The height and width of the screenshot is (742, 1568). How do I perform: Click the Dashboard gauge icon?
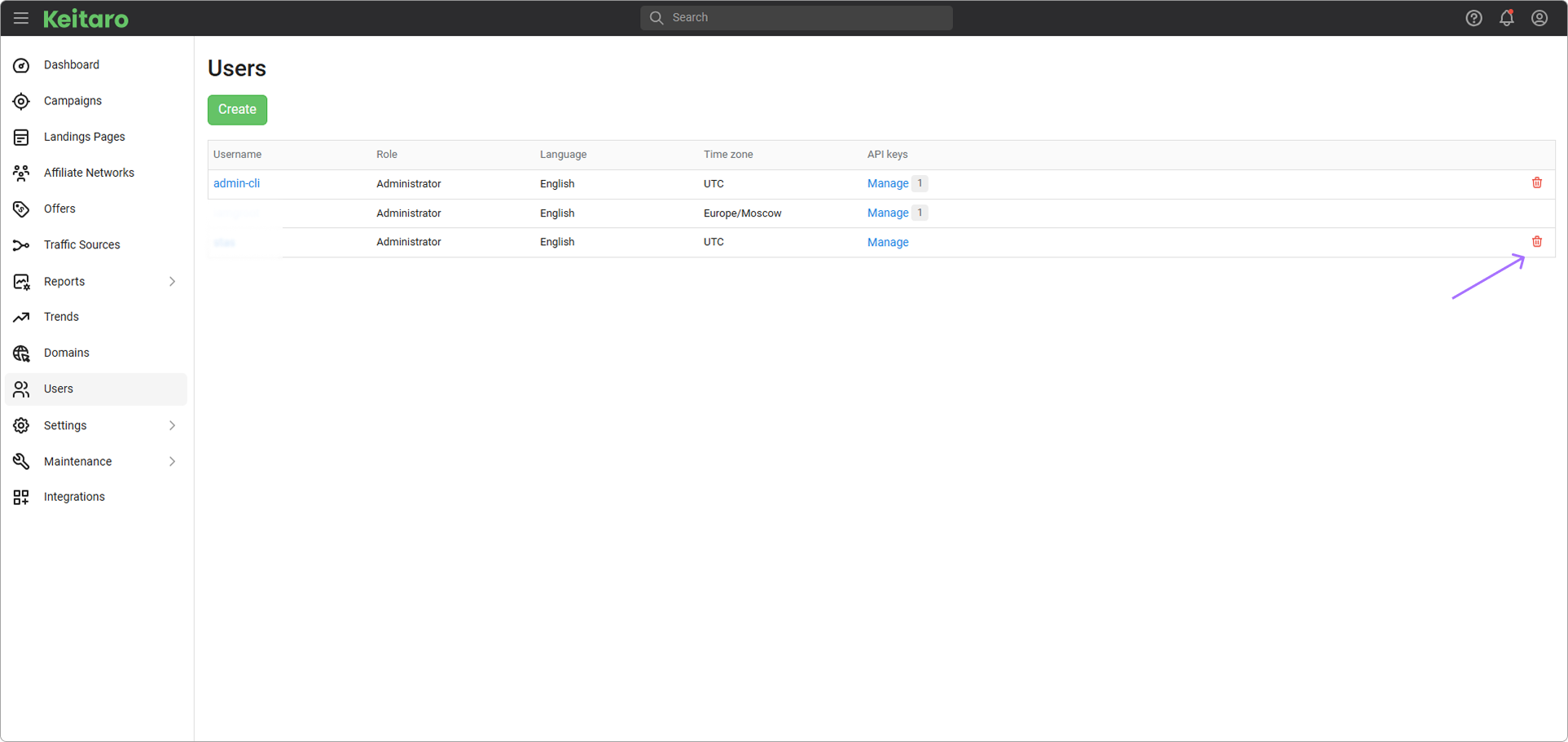(21, 65)
